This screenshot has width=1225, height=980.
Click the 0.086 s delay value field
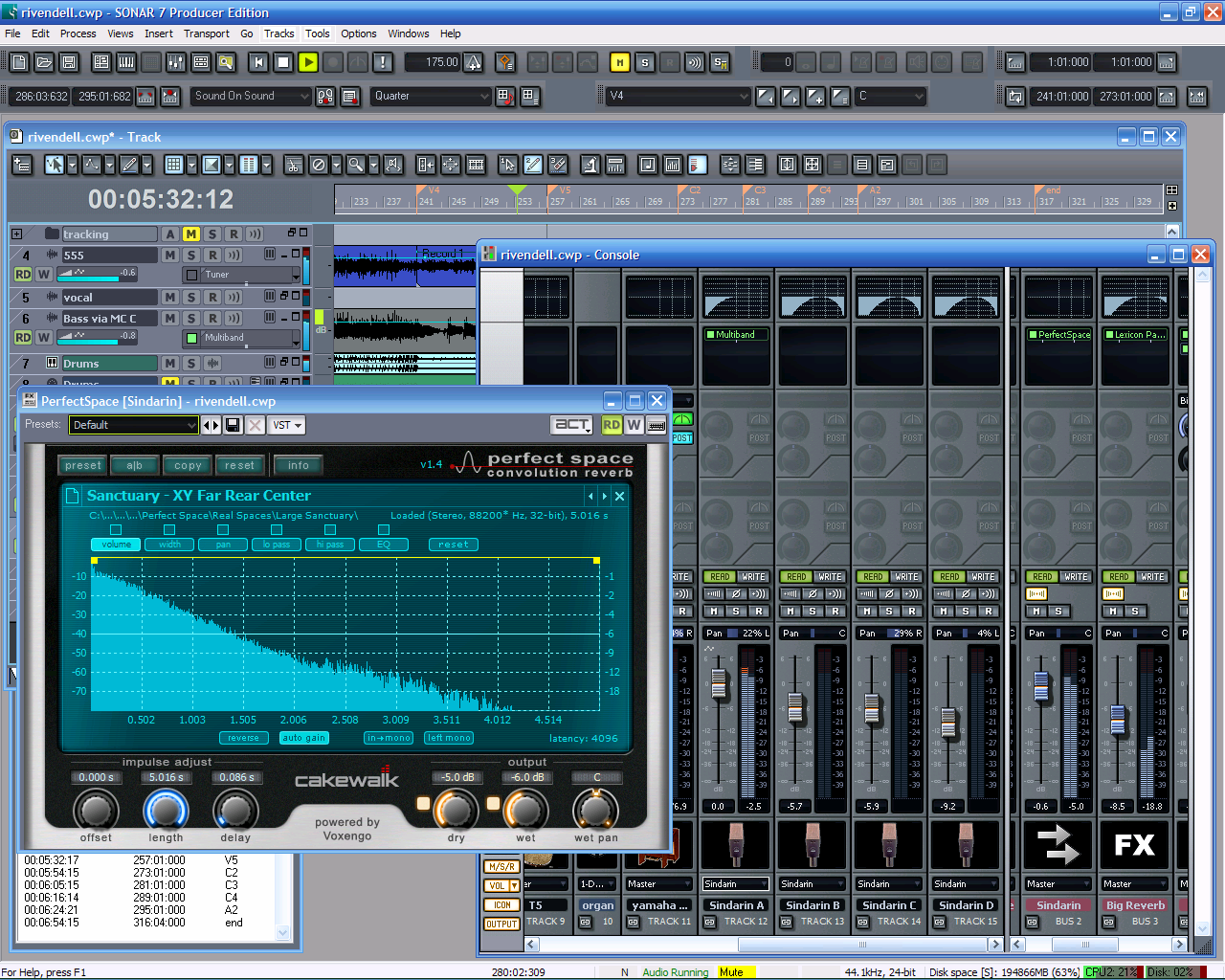point(235,777)
